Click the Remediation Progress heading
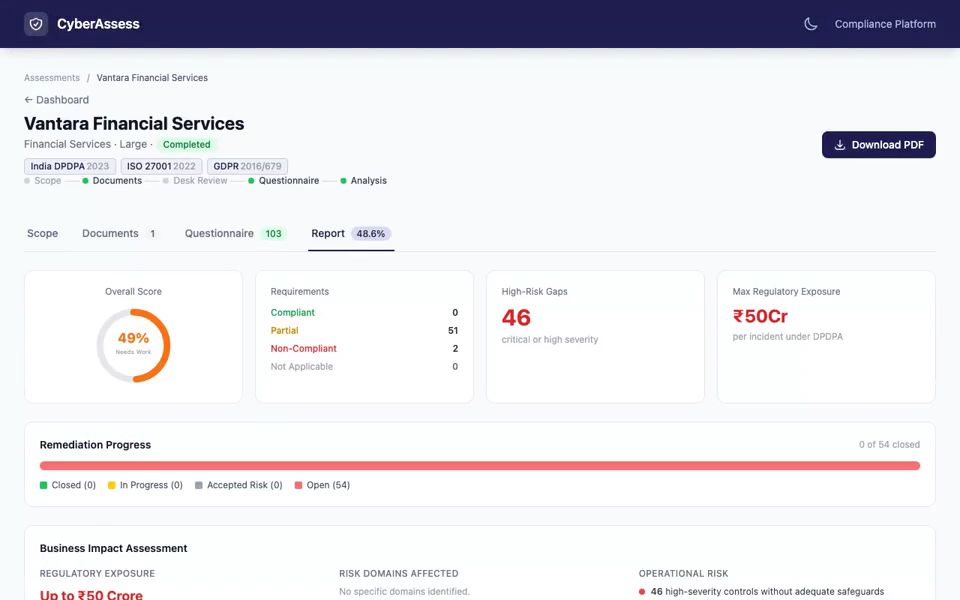960x600 pixels. pos(95,444)
